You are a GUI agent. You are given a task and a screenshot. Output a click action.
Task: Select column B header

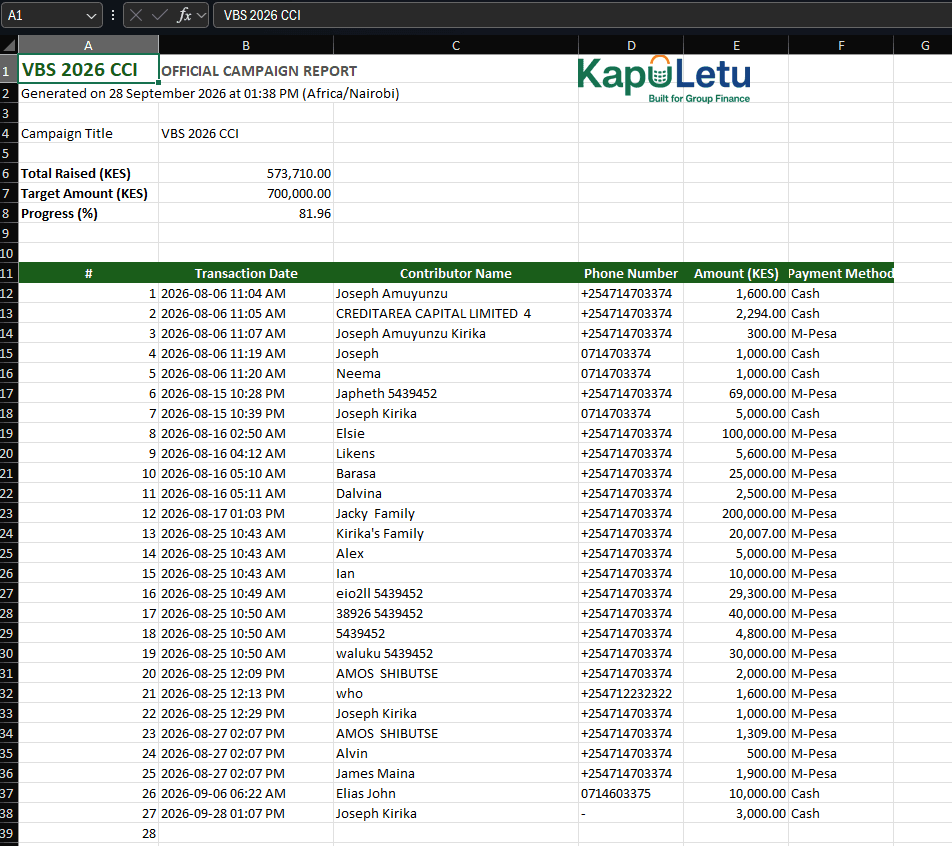[246, 45]
